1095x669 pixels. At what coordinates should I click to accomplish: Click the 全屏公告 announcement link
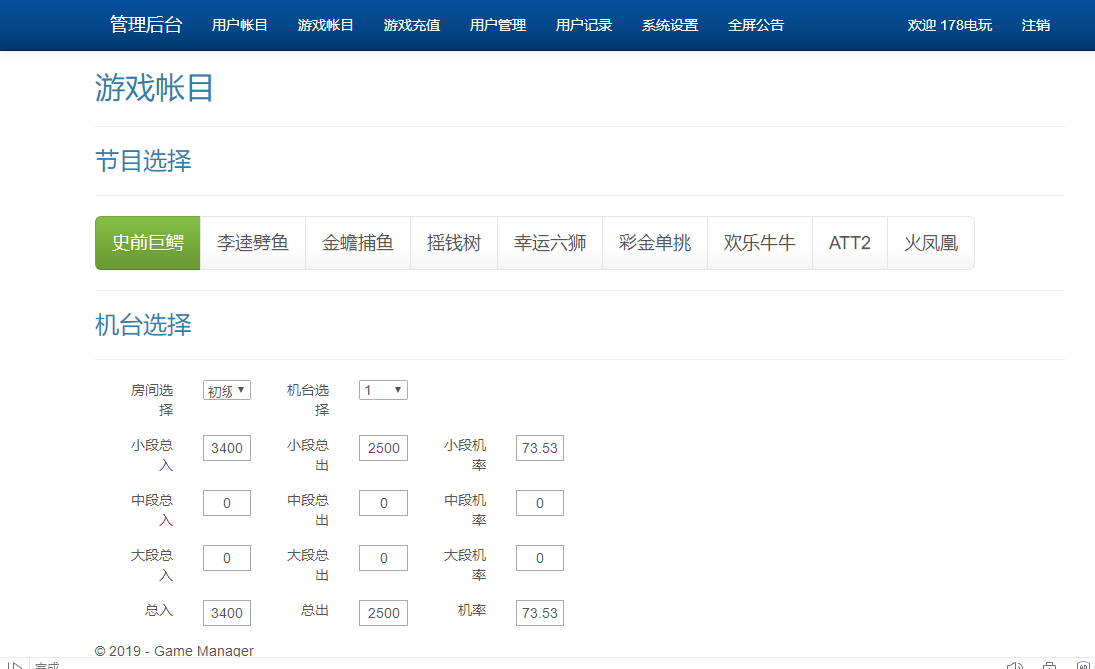pyautogui.click(x=757, y=25)
